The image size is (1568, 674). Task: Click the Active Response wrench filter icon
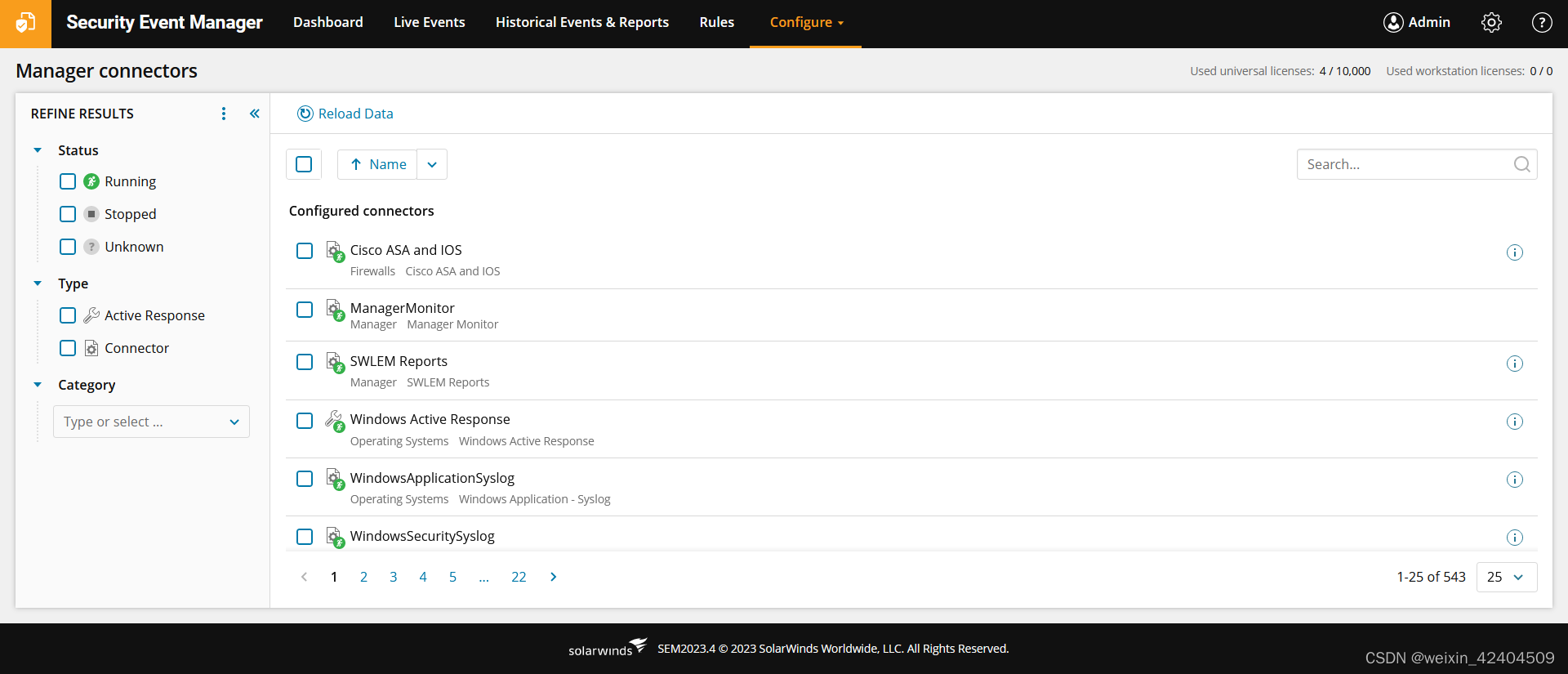91,315
